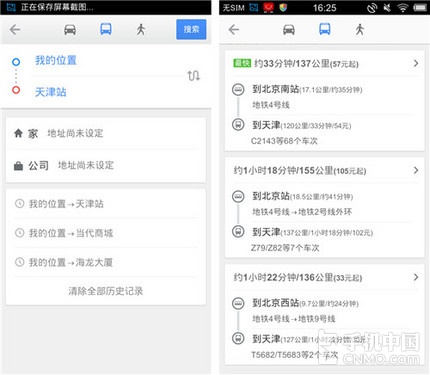Select 地铁4号线→地铁9号线
This screenshot has width=430, height=375.
294,319
